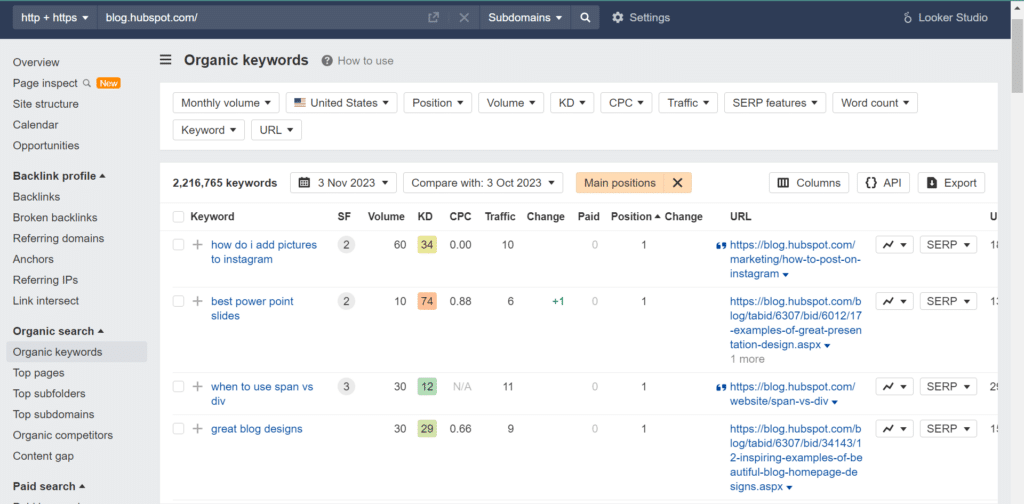Open keyword link great blog designs
The height and width of the screenshot is (504, 1024).
(x=257, y=429)
